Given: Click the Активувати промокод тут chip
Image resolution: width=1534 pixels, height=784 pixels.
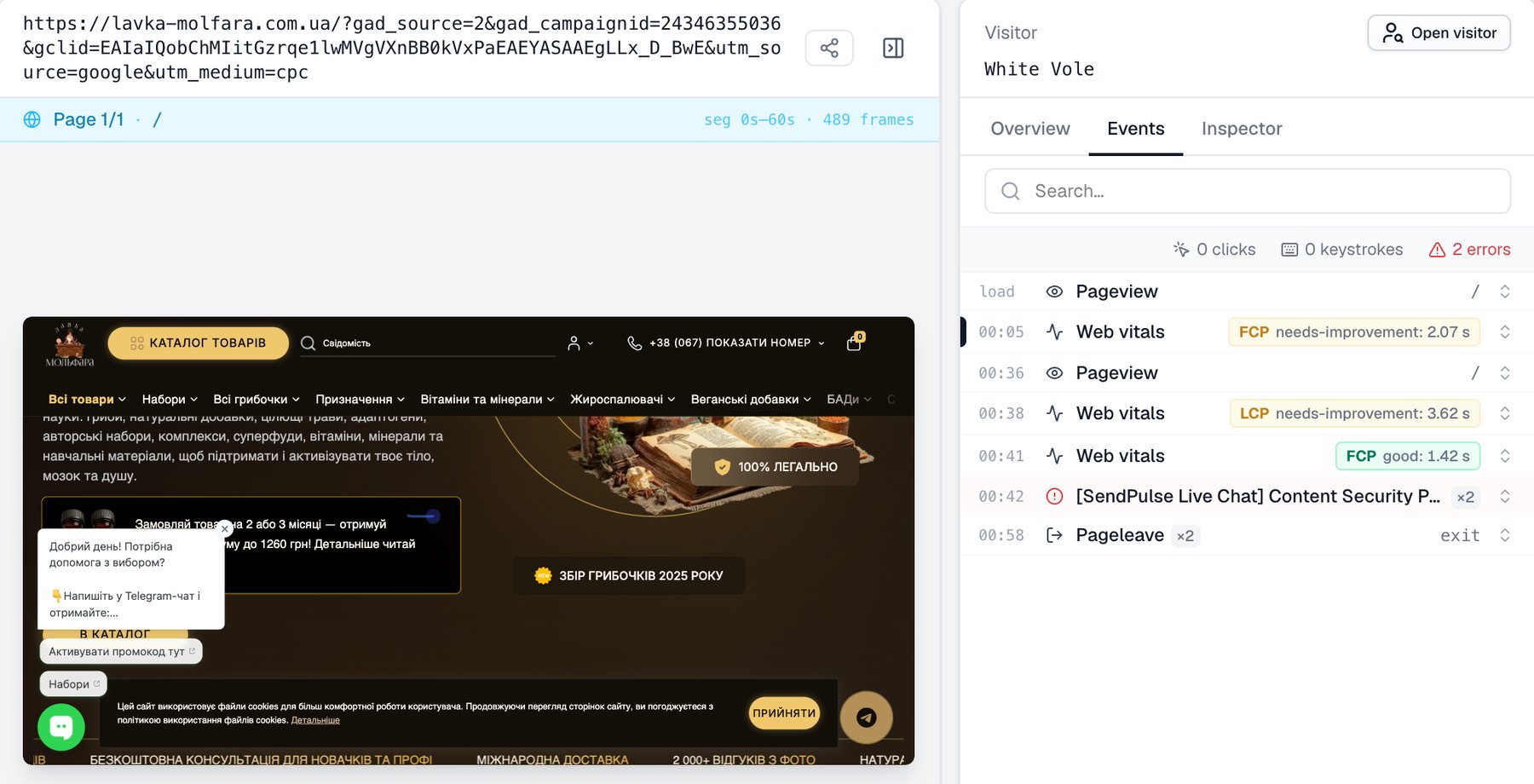Looking at the screenshot, I should [121, 651].
